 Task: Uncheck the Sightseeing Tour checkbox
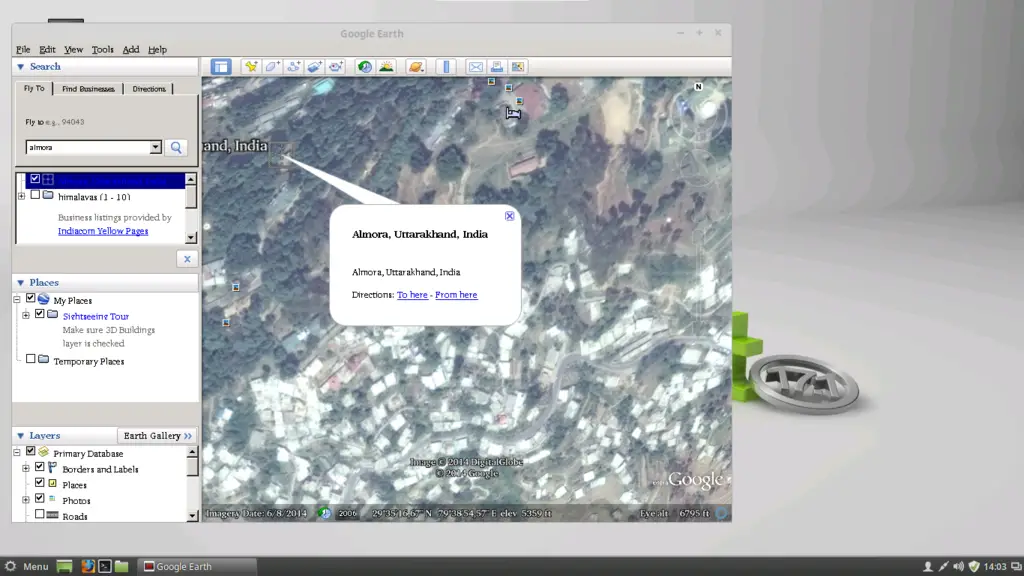point(39,314)
